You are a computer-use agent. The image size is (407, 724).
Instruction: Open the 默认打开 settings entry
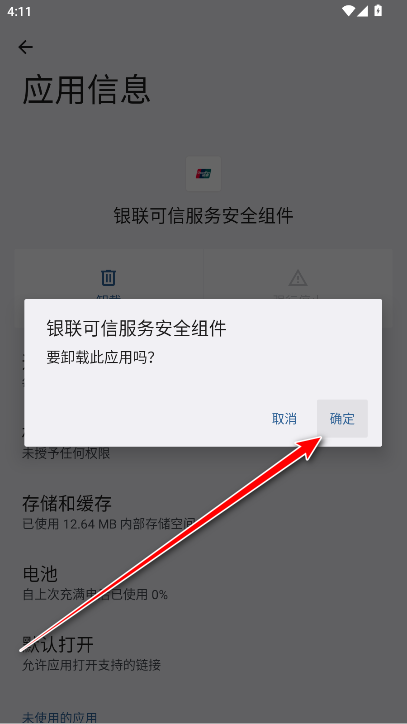pos(203,652)
